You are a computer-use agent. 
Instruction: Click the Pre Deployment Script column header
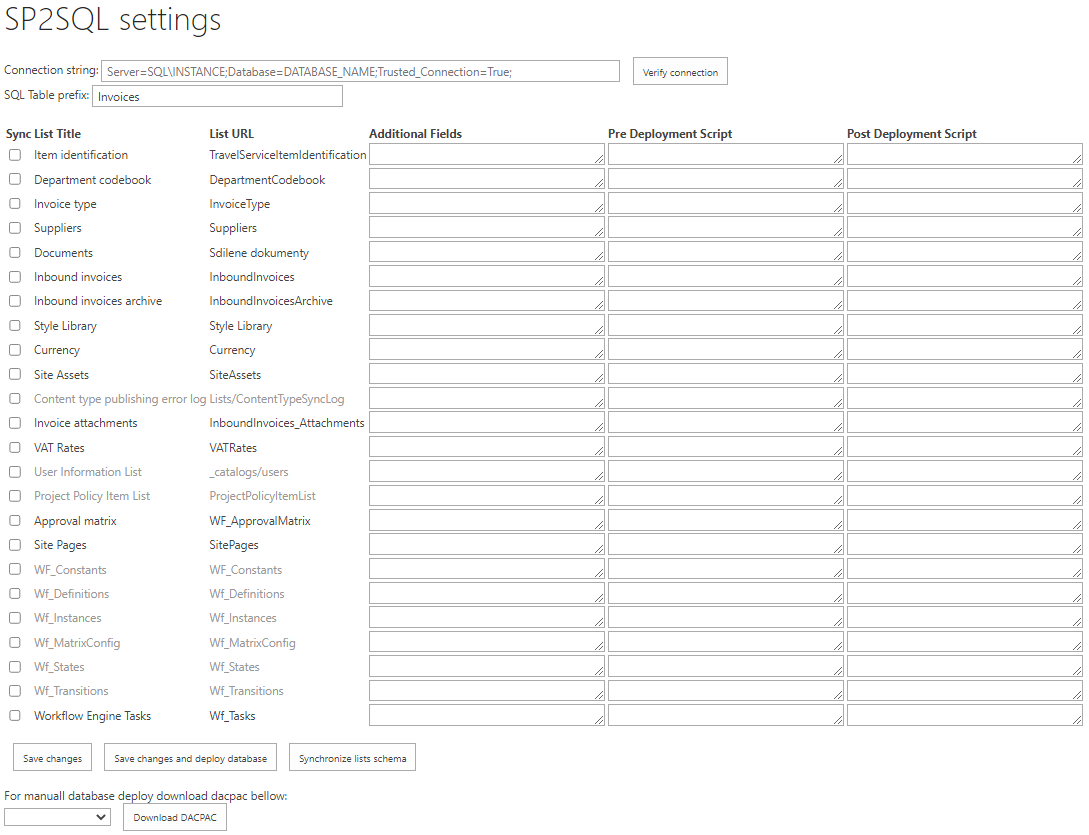(x=670, y=134)
